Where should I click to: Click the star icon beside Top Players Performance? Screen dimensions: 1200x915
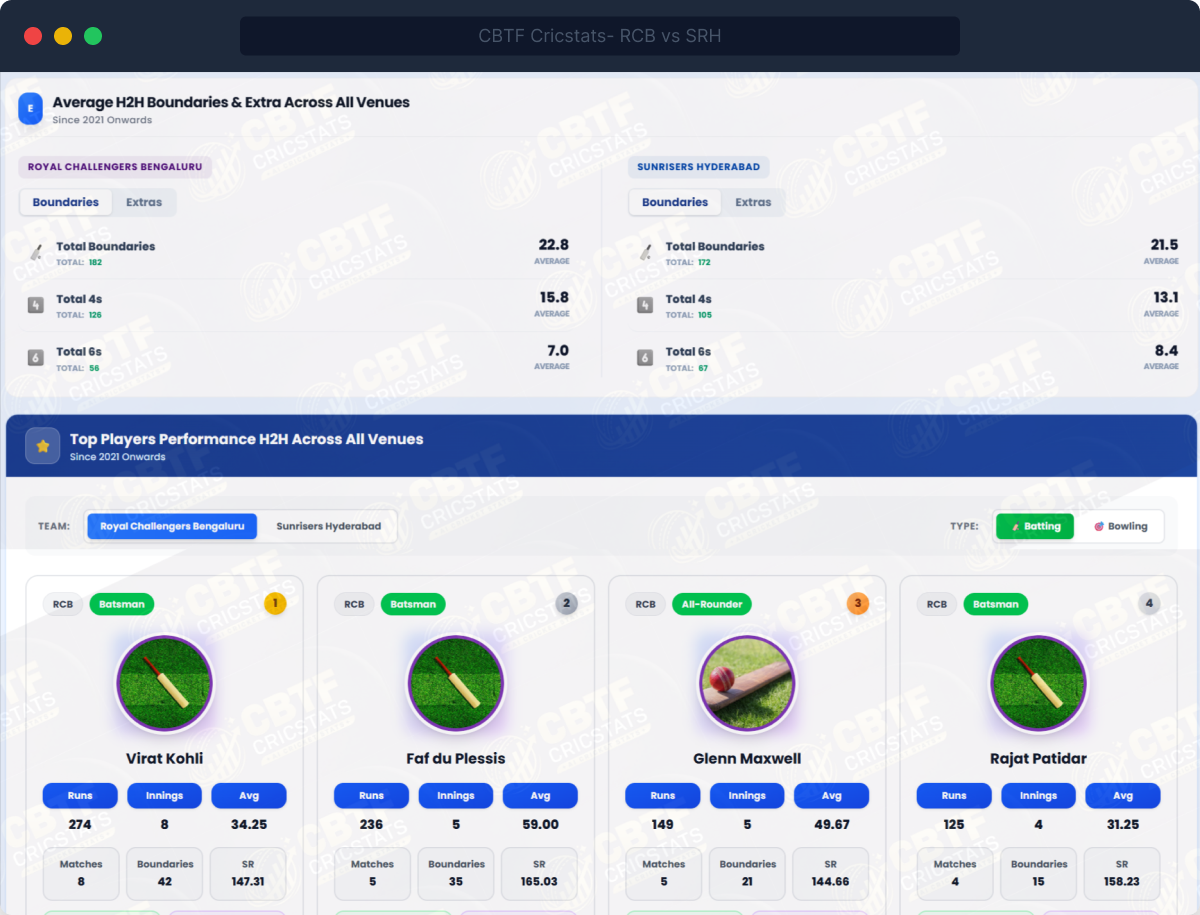tap(43, 446)
